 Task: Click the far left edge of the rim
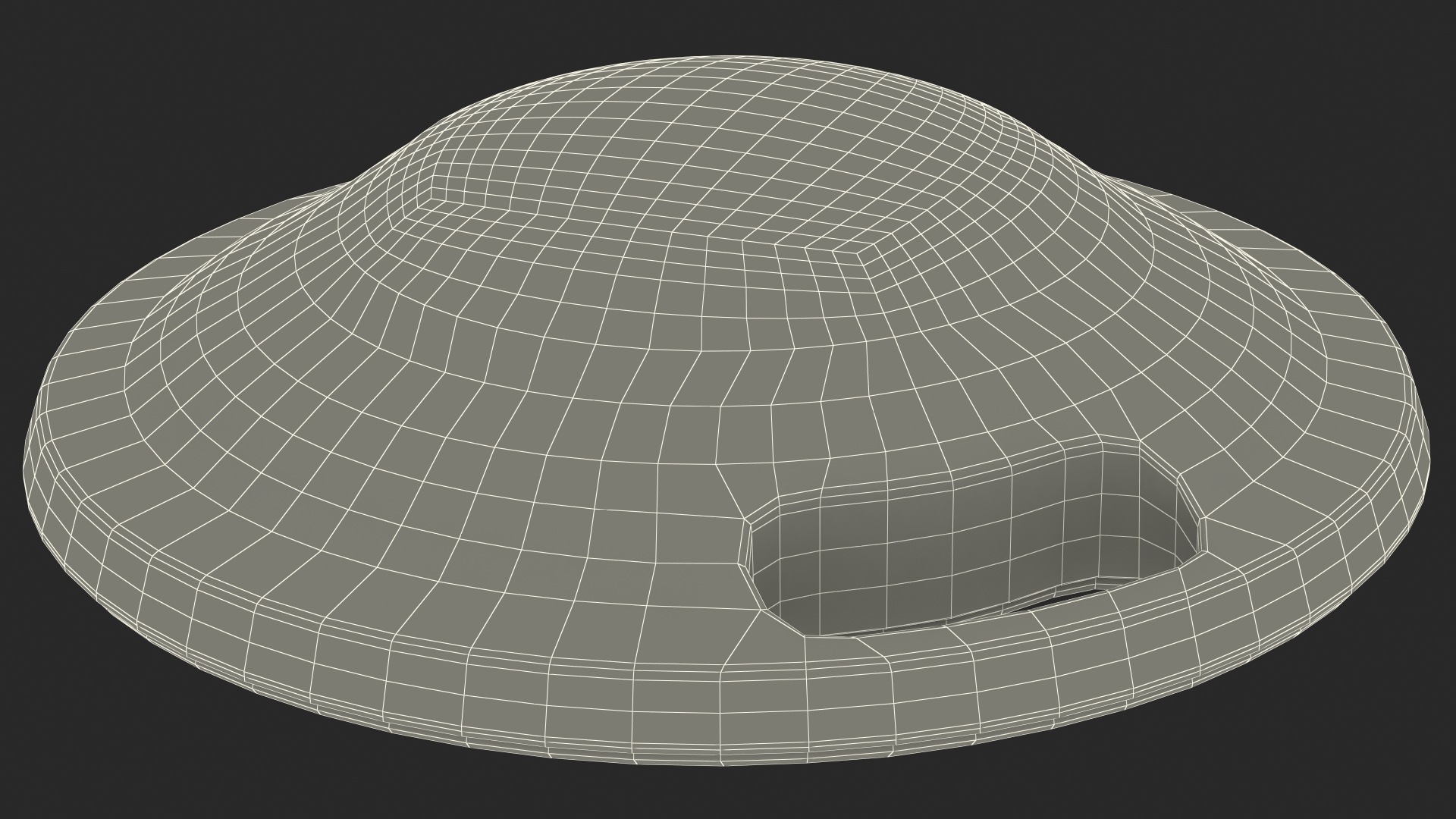[30, 463]
